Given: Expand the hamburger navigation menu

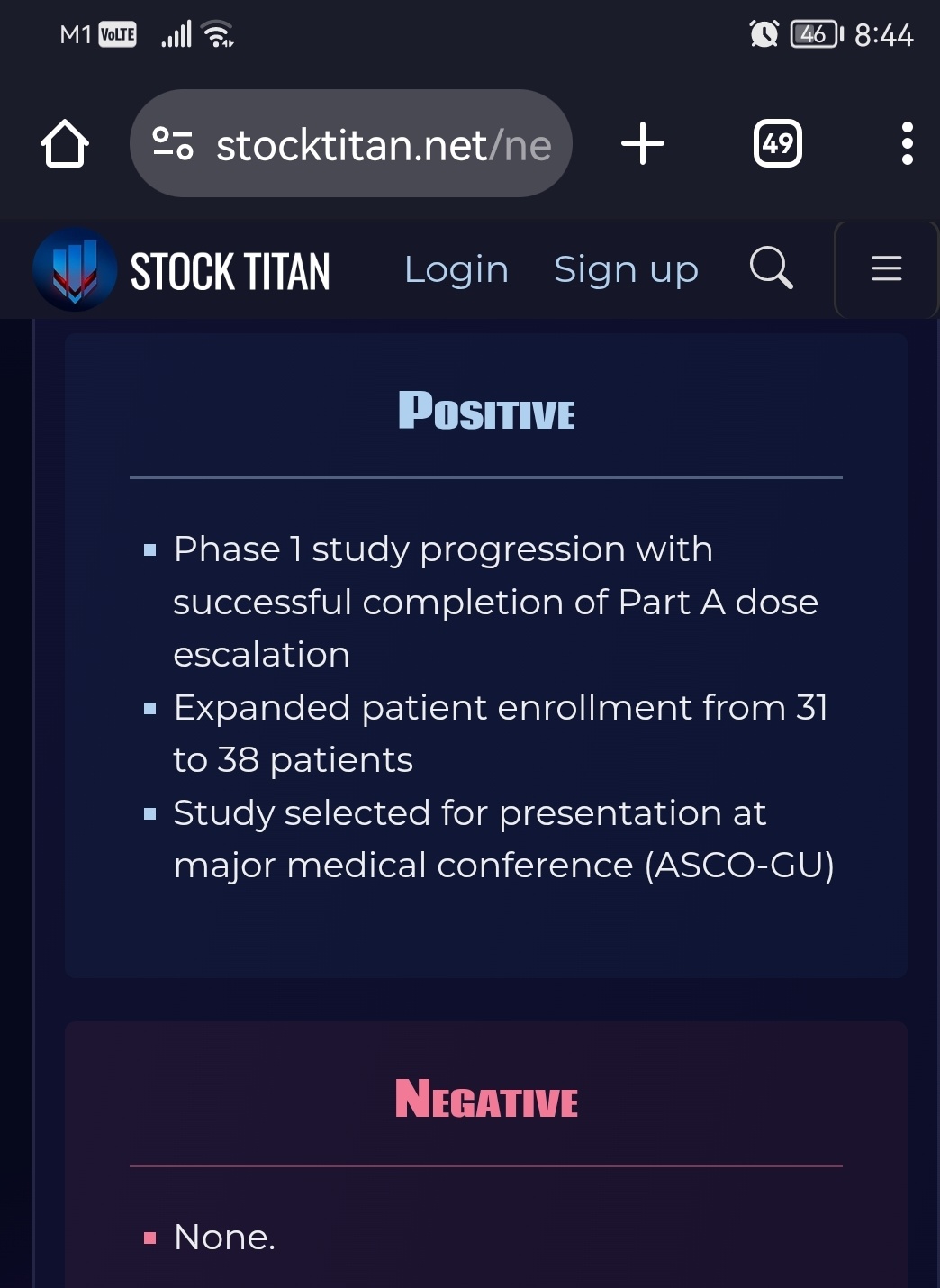Looking at the screenshot, I should click(x=887, y=268).
